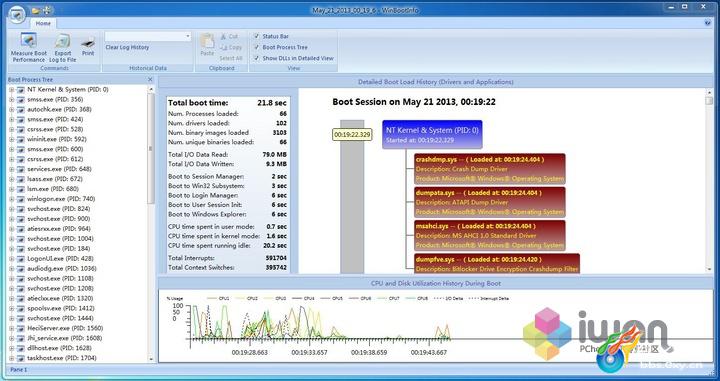Click the svchost.exe (PID: 1444) tree row

coord(60,319)
